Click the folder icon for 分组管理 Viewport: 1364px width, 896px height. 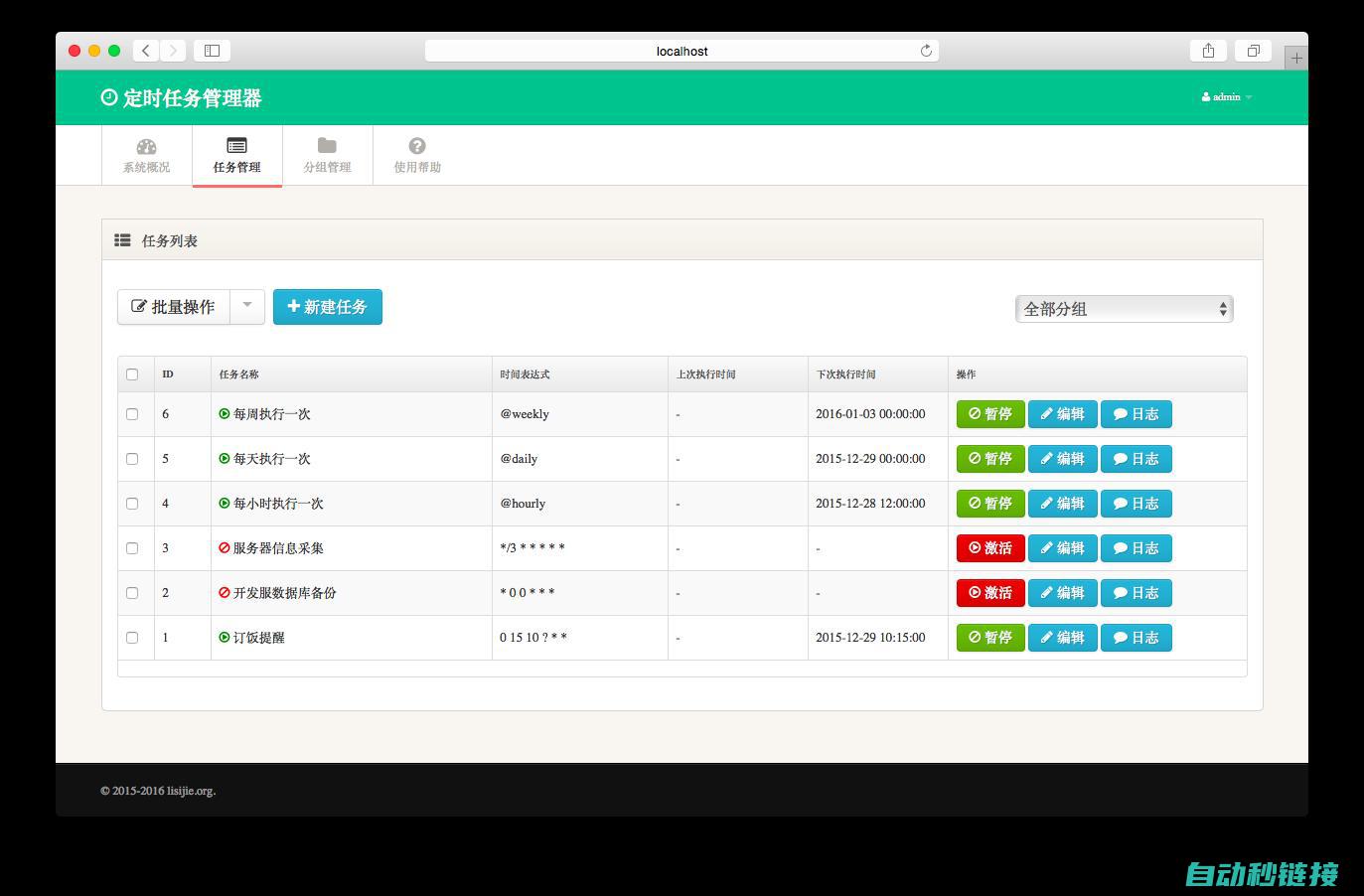coord(327,145)
